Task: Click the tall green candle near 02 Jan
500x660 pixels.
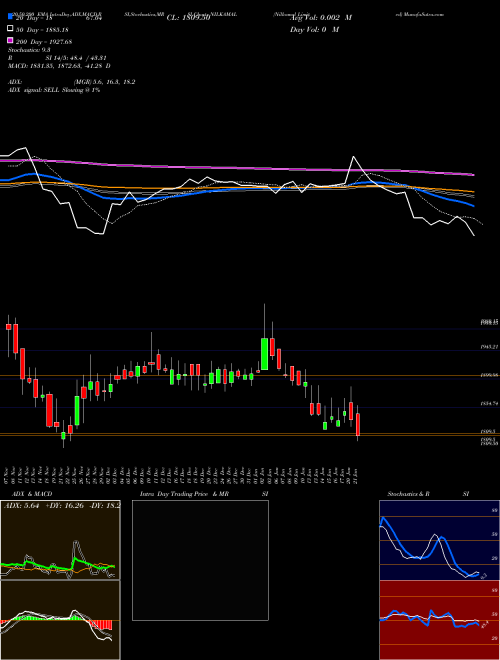Action: click(264, 354)
